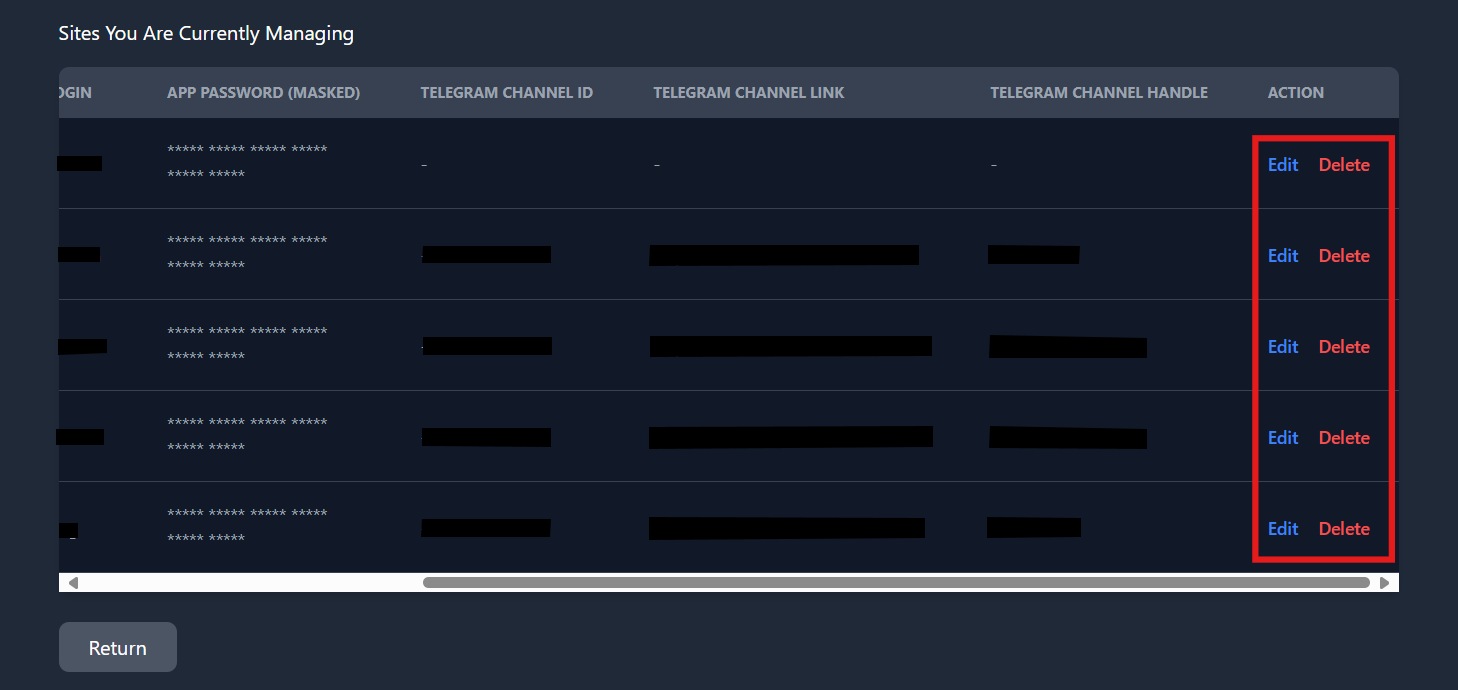Select the TELEGRAM CHANNEL LINK column header
The width and height of the screenshot is (1458, 690).
click(748, 92)
